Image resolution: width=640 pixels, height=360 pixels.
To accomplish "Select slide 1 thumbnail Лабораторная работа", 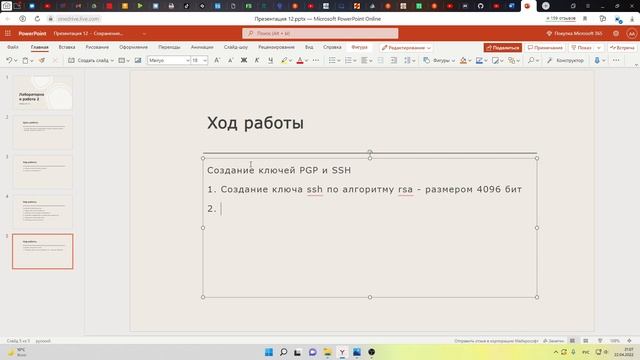I will (43, 93).
